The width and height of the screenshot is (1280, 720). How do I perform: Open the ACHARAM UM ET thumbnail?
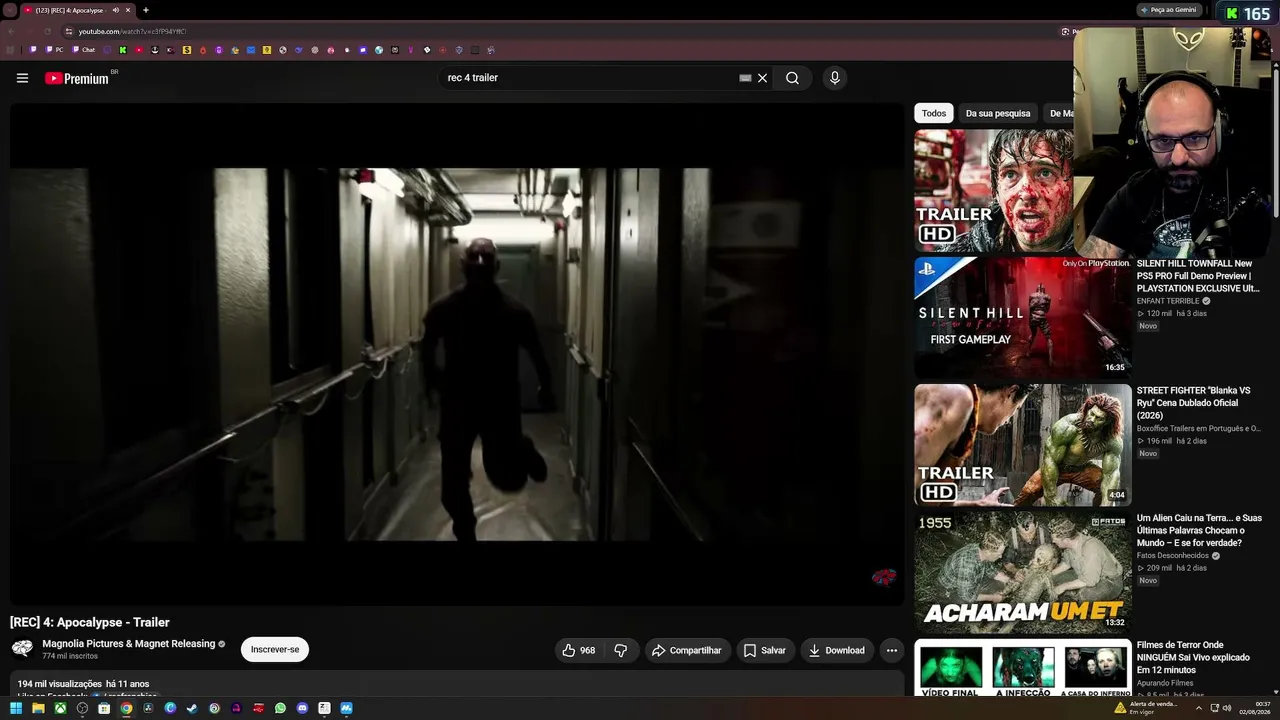point(1022,572)
